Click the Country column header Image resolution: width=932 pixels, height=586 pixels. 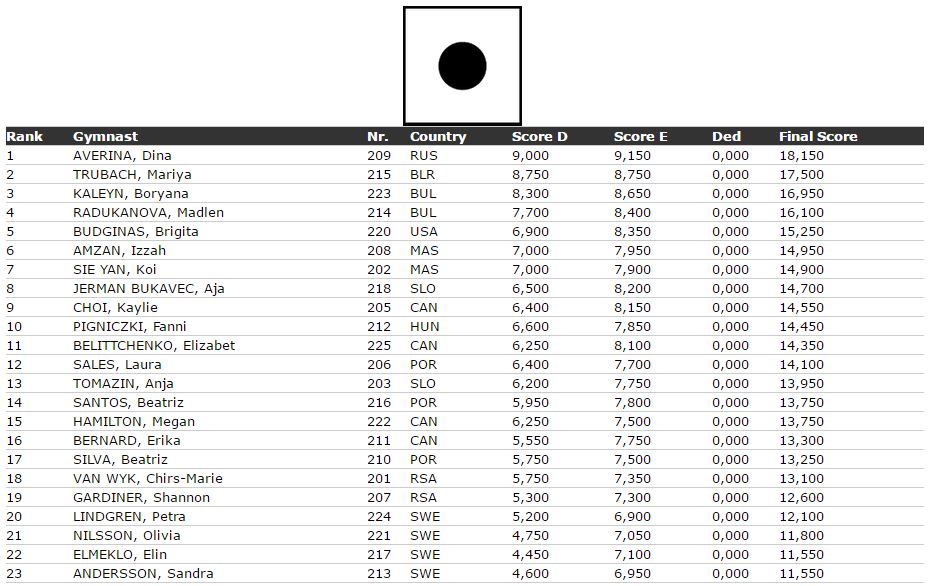437,137
